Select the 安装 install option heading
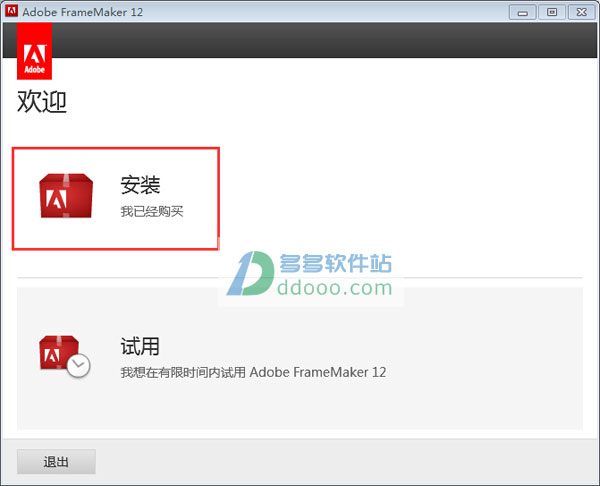The width and height of the screenshot is (600, 486). pyautogui.click(x=140, y=185)
